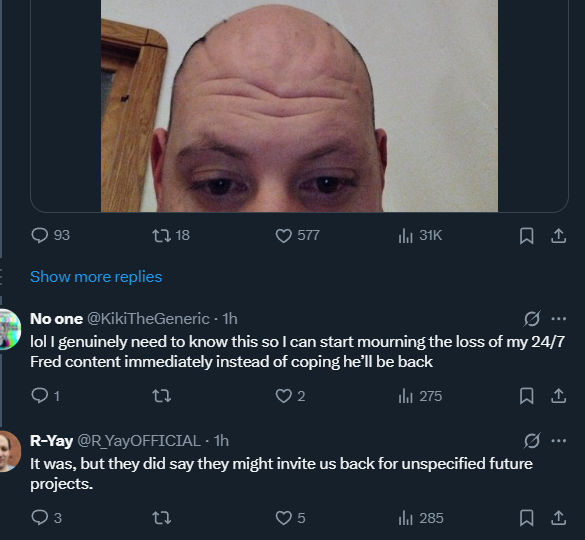Viewport: 585px width, 540px height.
Task: Open the @KikiTheGeneric profile handle
Action: tap(148, 319)
